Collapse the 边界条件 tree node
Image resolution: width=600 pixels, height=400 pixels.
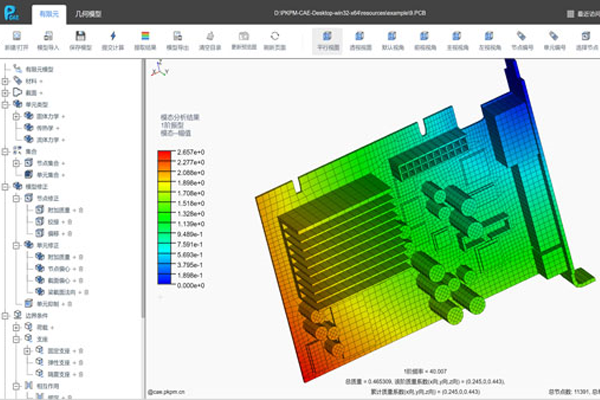tap(7, 314)
